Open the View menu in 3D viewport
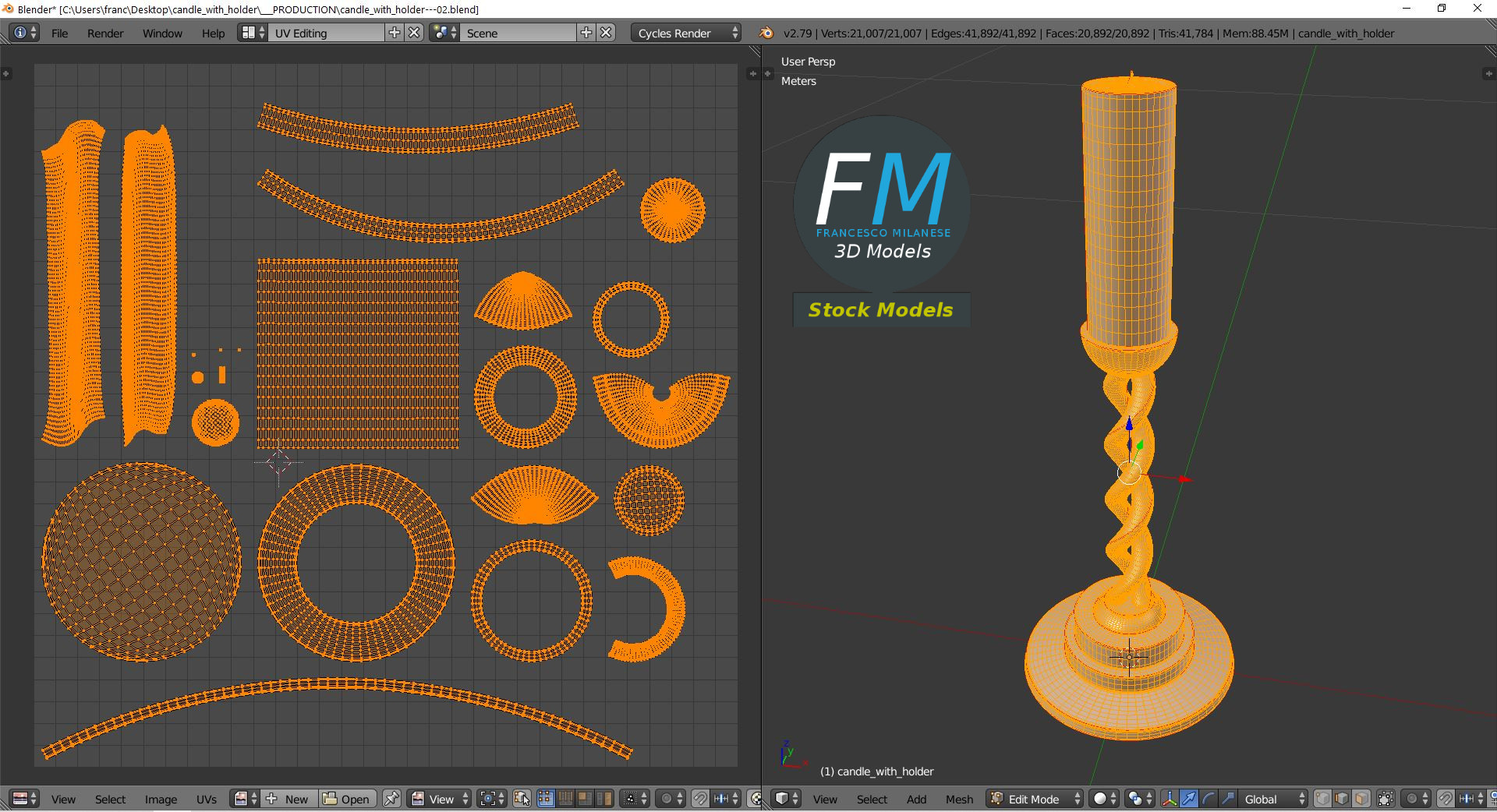The height and width of the screenshot is (812, 1497). [x=825, y=800]
